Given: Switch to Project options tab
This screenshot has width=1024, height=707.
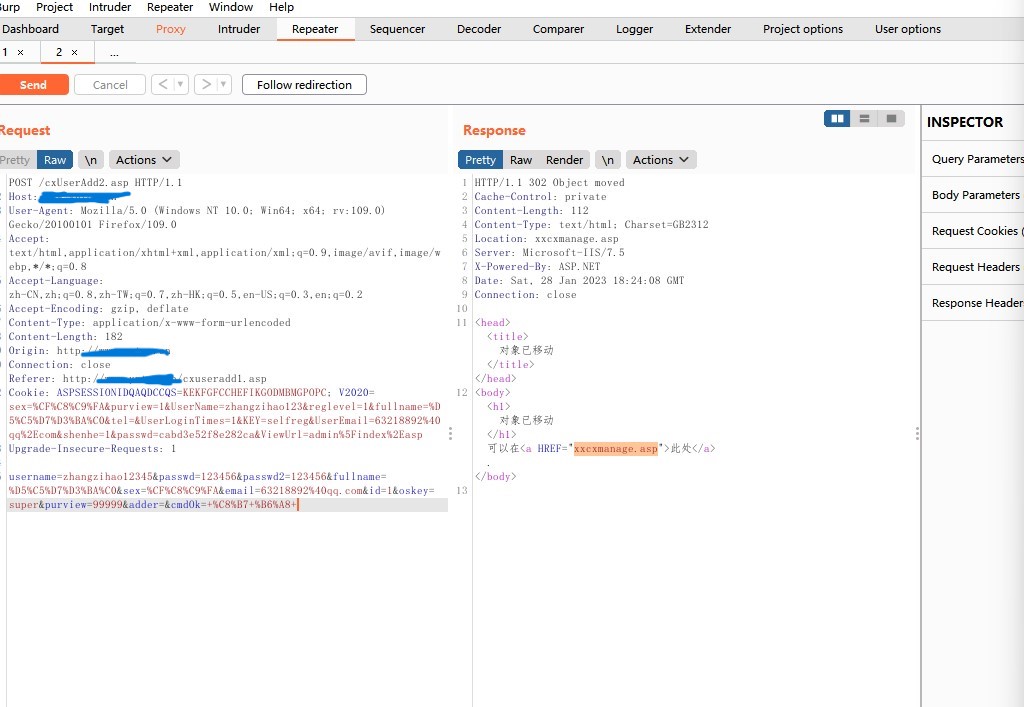Looking at the screenshot, I should 803,29.
